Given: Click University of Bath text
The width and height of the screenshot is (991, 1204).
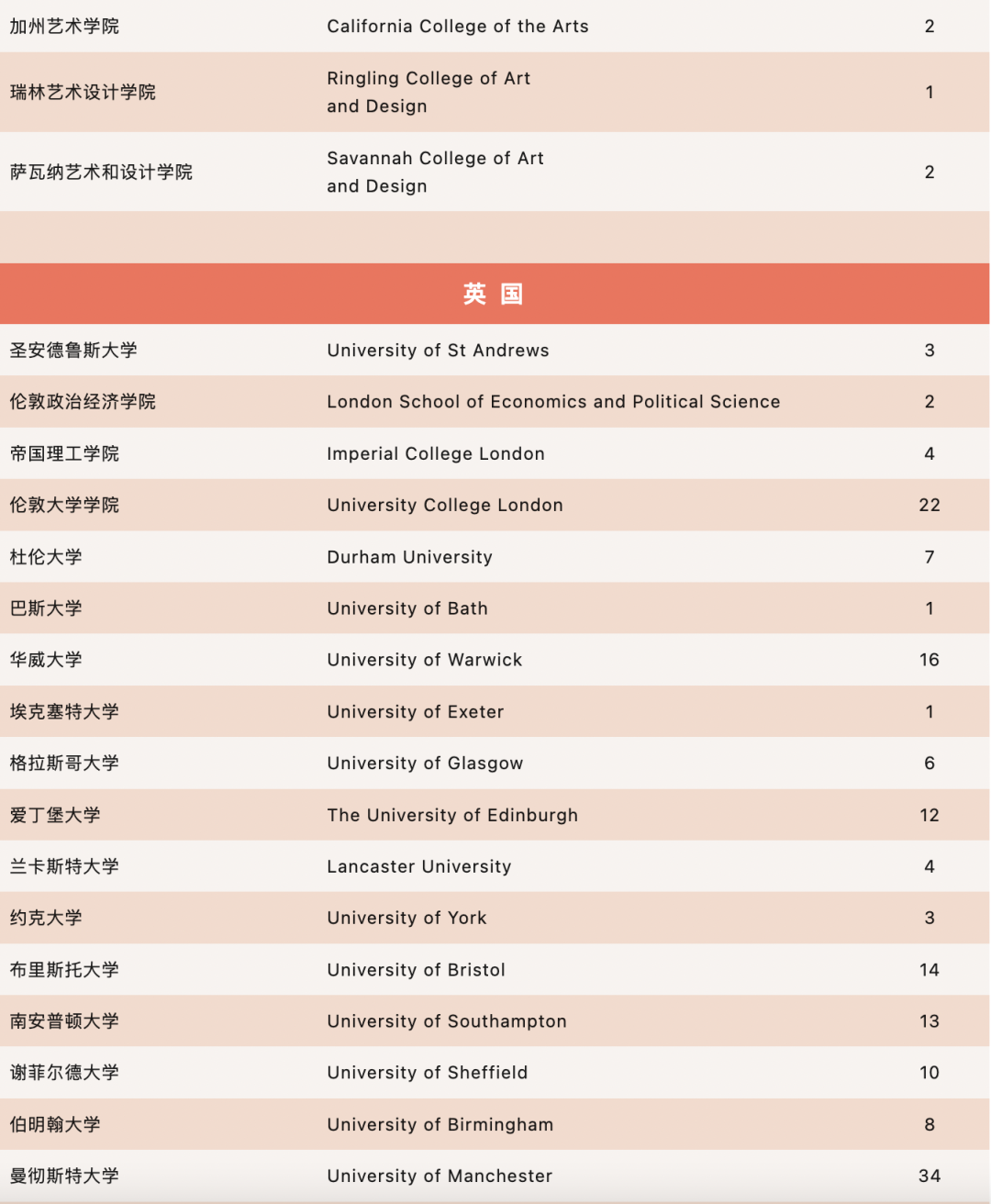Looking at the screenshot, I should [407, 608].
